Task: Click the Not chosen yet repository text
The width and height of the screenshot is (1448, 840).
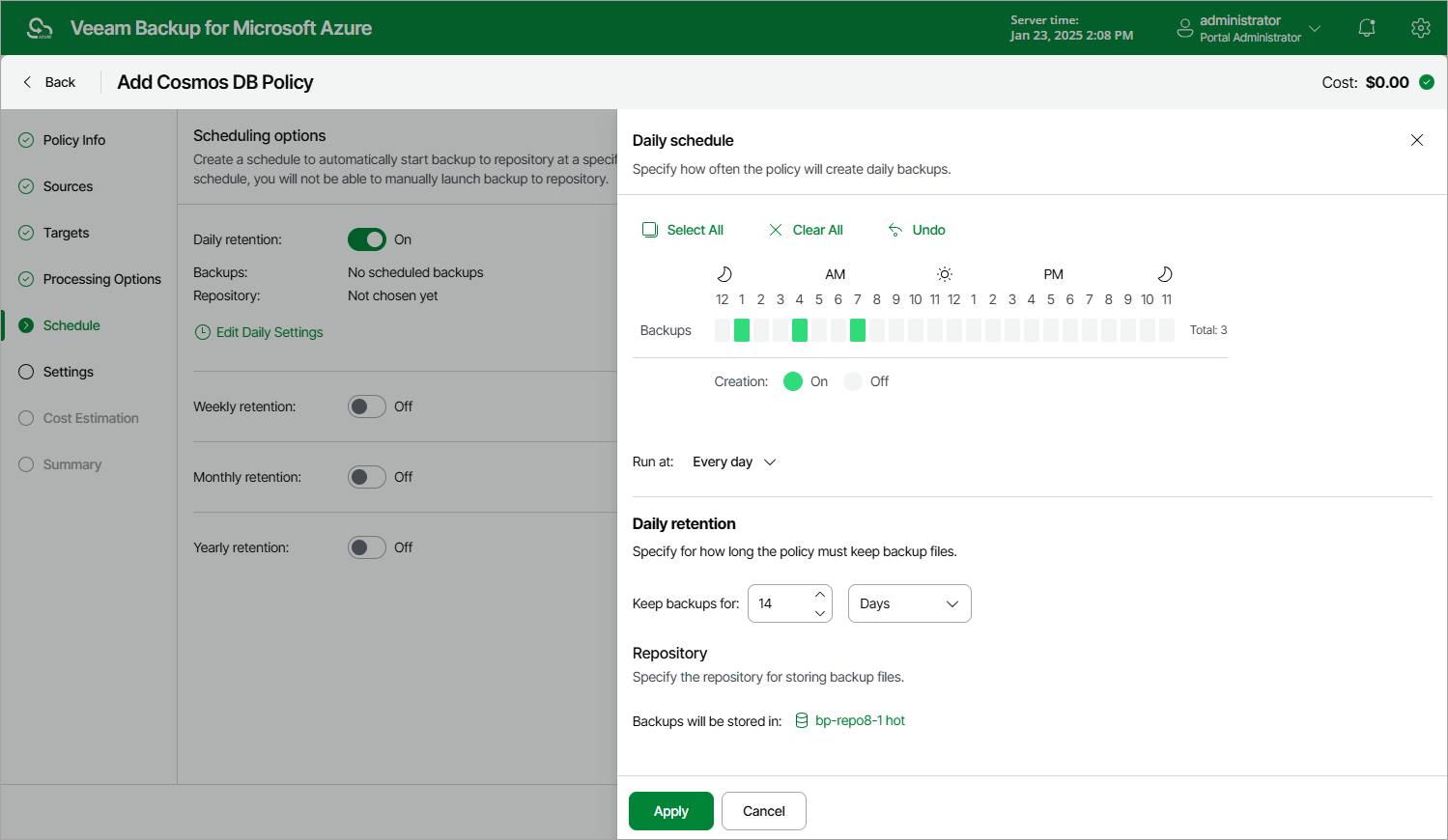Action: click(x=392, y=295)
